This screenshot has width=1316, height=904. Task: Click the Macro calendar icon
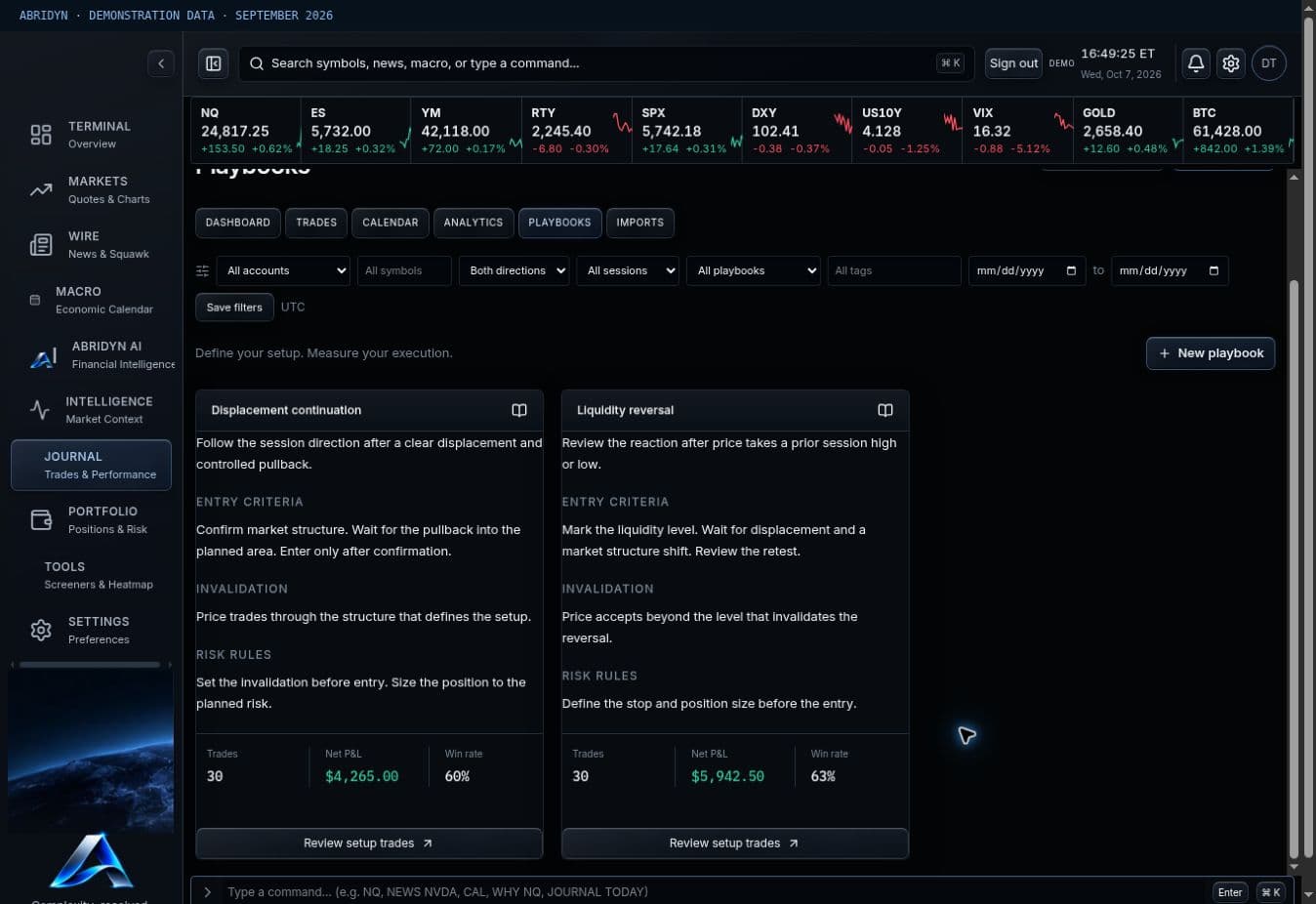(x=35, y=300)
